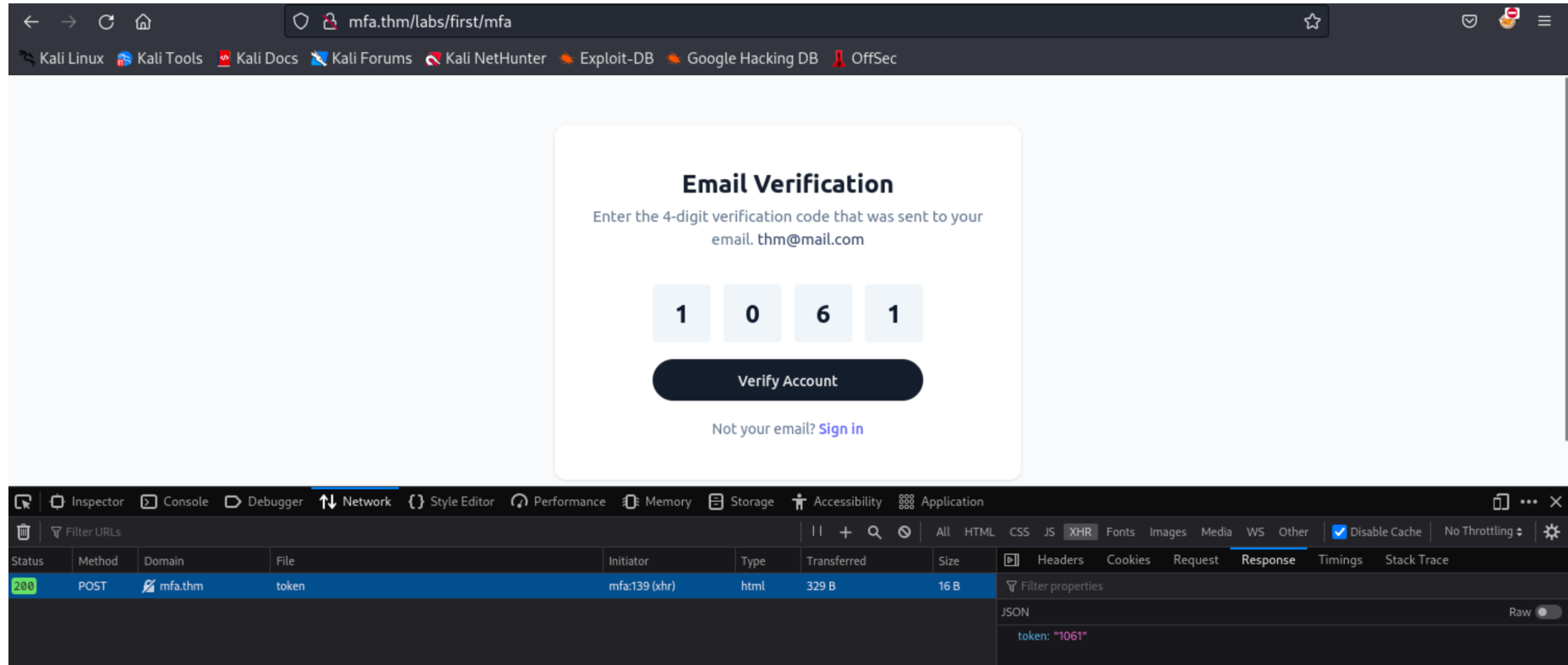Reload the current page
The height and width of the screenshot is (665, 1568).
[106, 22]
